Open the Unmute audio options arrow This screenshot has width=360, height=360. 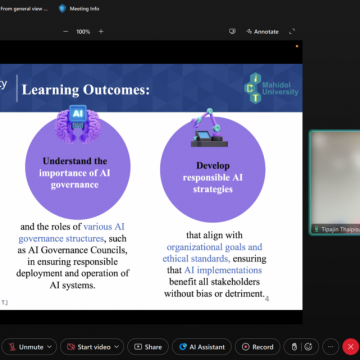pyautogui.click(x=50, y=347)
